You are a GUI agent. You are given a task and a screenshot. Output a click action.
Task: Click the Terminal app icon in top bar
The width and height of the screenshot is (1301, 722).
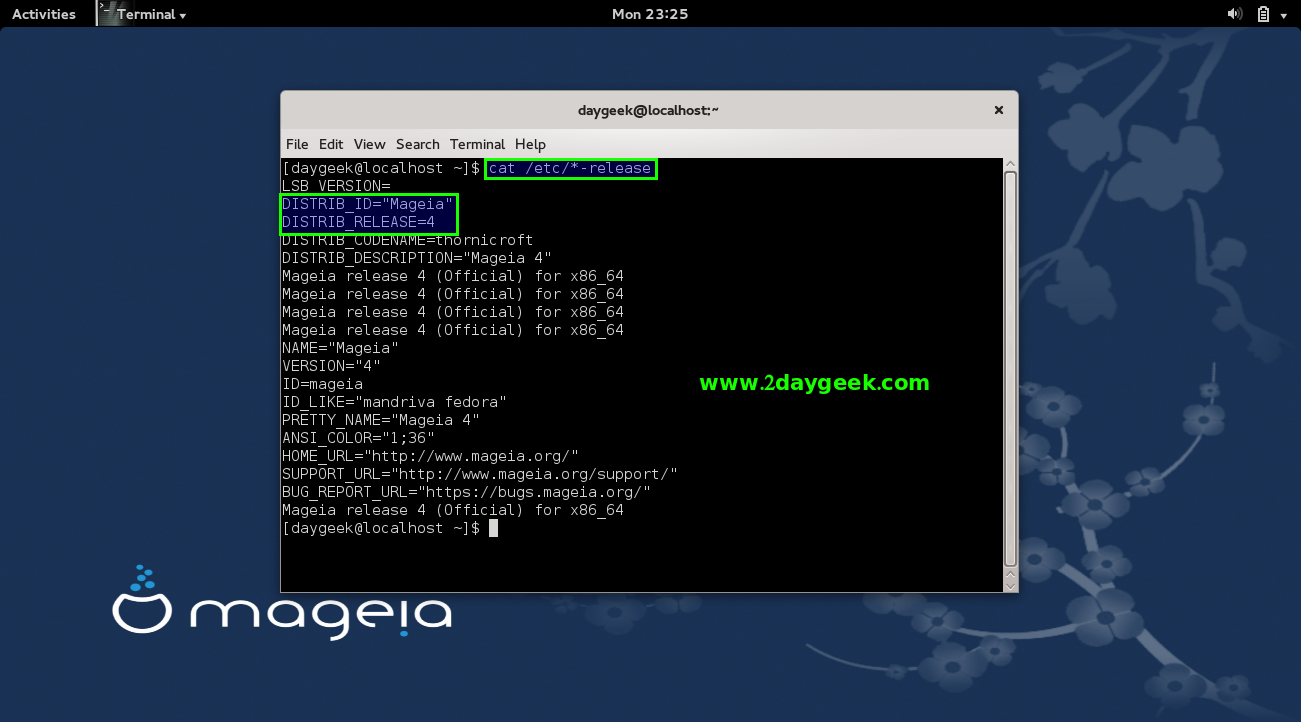108,13
